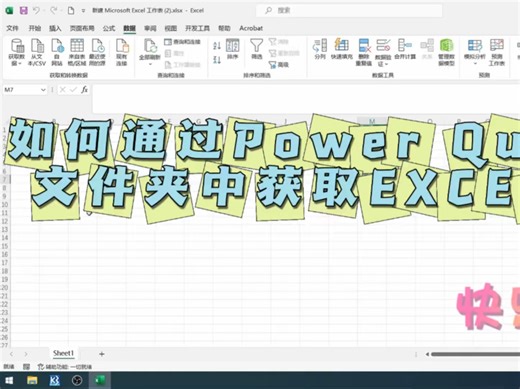The image size is (520, 389).
Task: Sort descending with the Z-to-A icon
Action: (x=217, y=60)
